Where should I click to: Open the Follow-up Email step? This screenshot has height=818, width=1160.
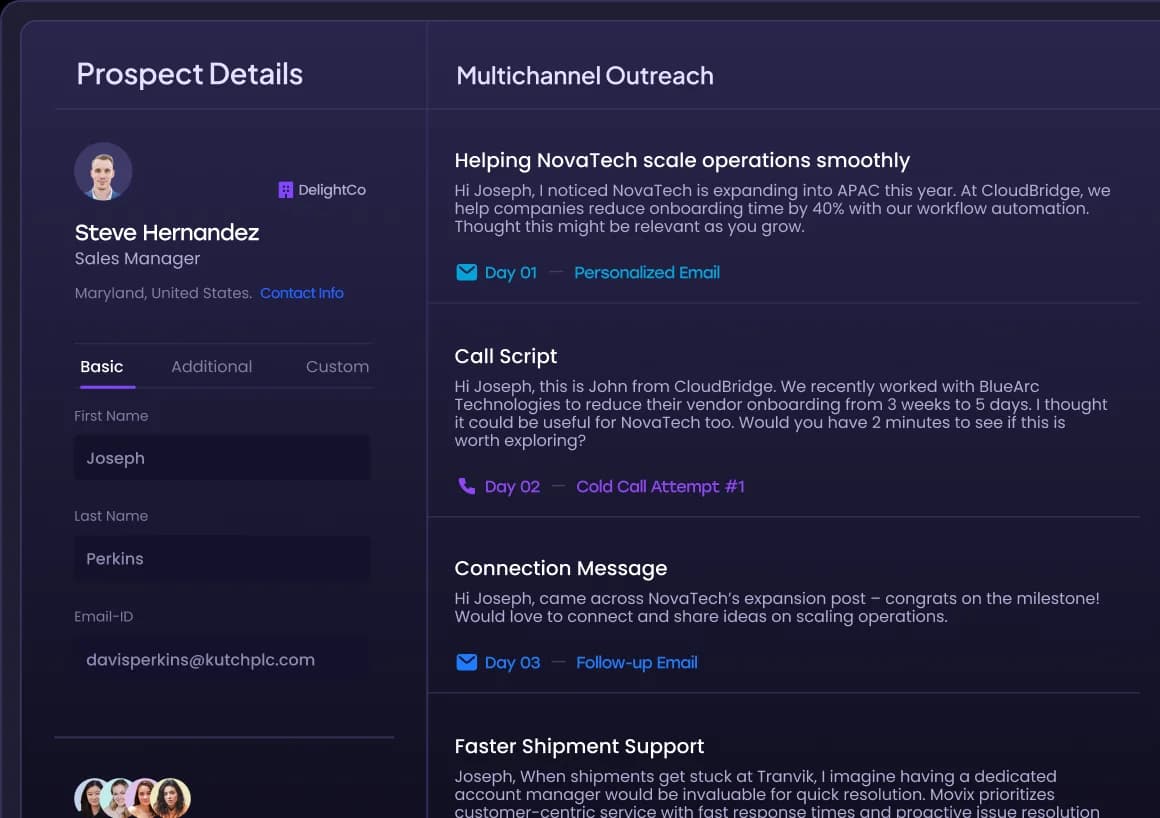coord(636,662)
